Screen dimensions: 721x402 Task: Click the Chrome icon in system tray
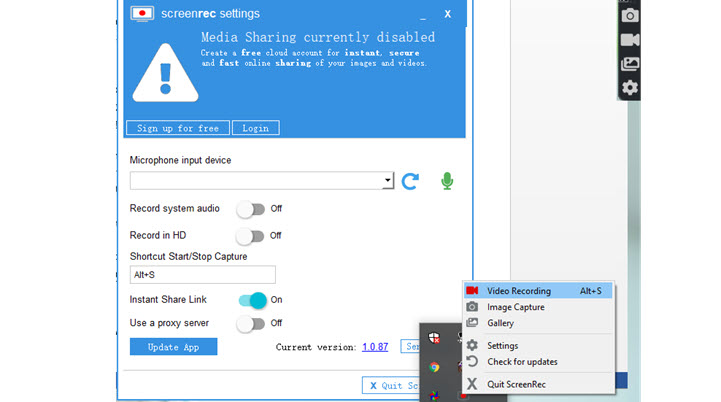[434, 367]
